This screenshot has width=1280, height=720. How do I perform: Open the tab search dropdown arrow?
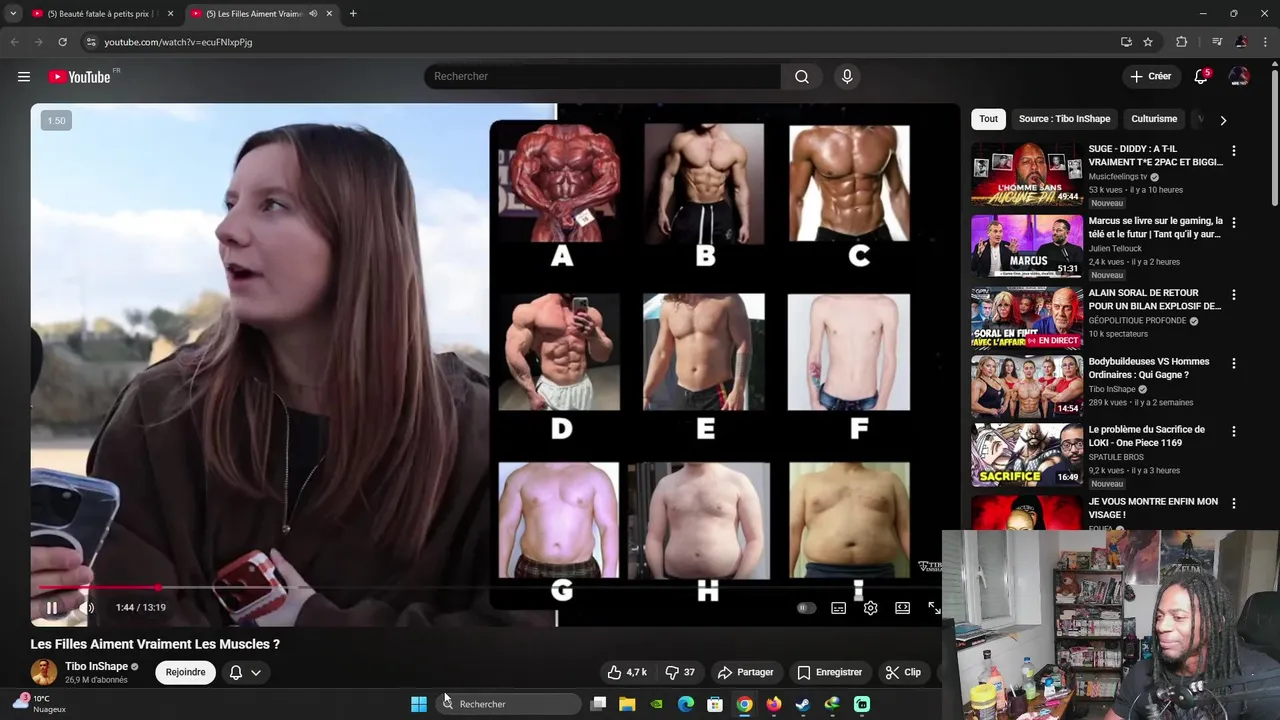[13, 14]
